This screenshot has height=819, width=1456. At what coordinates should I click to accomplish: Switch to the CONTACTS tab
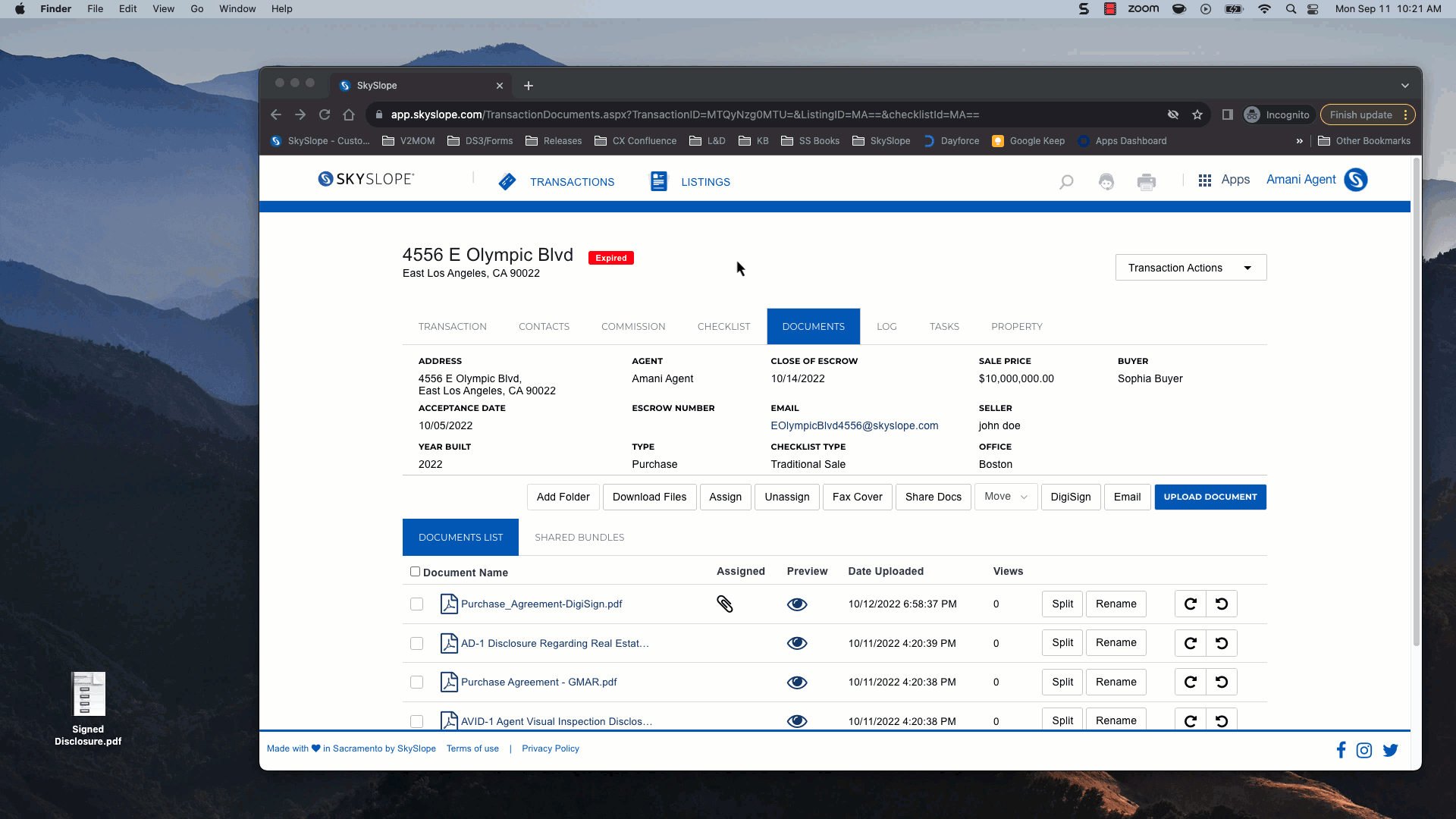point(544,327)
